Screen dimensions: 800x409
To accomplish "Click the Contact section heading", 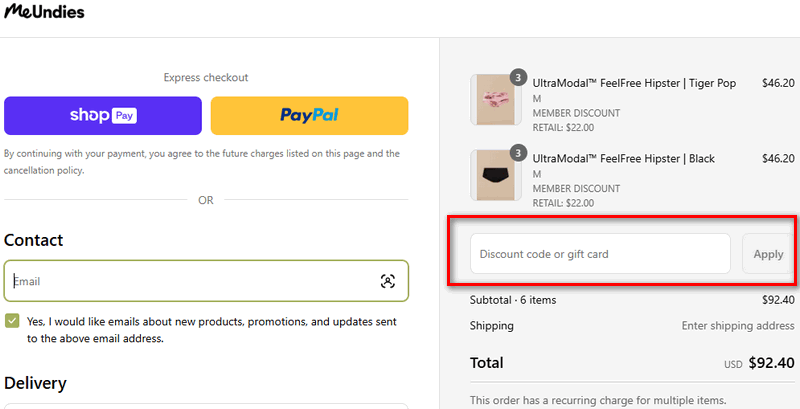I will (x=33, y=240).
